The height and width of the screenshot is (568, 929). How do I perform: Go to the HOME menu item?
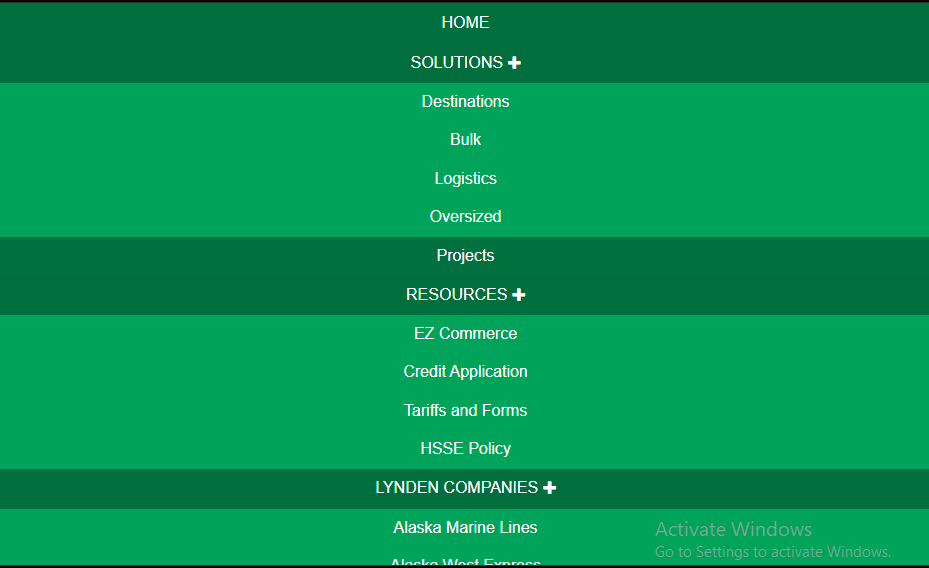tap(465, 22)
